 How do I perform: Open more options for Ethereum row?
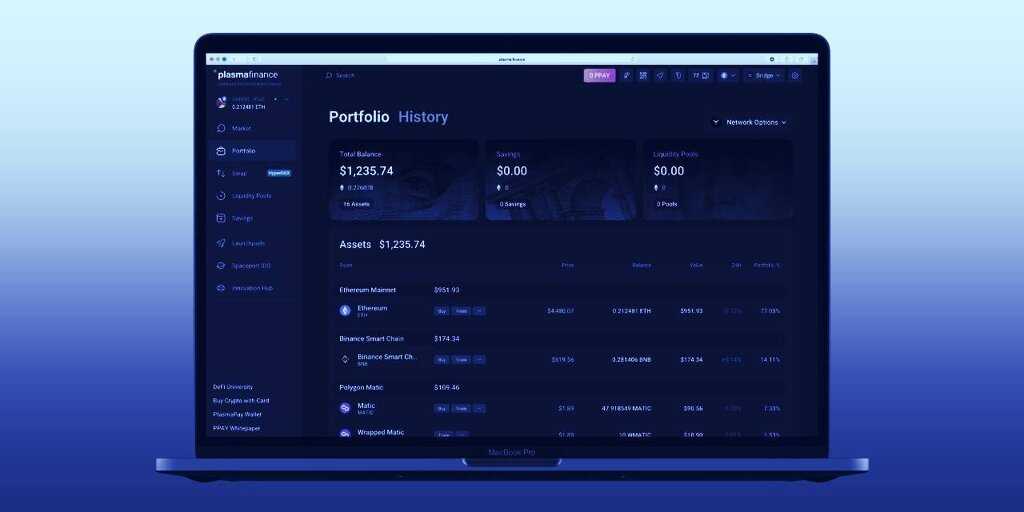click(x=479, y=312)
